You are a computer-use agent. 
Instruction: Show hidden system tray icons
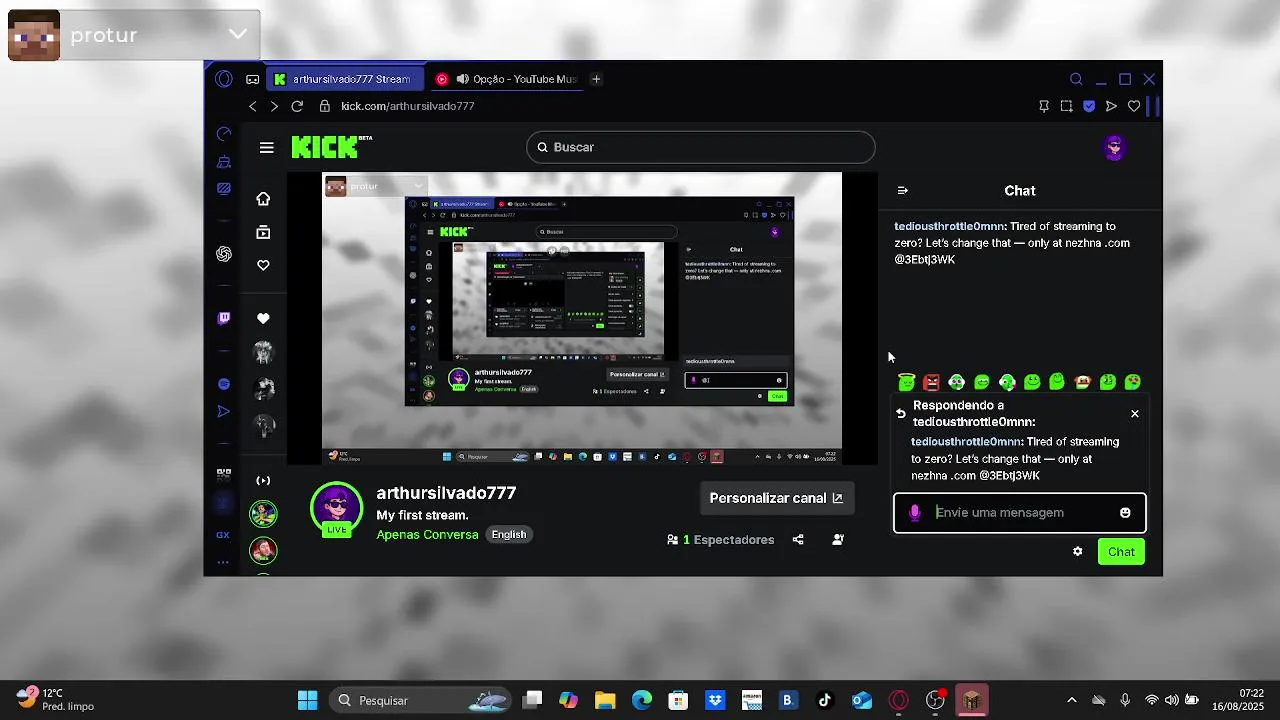[x=1072, y=700]
